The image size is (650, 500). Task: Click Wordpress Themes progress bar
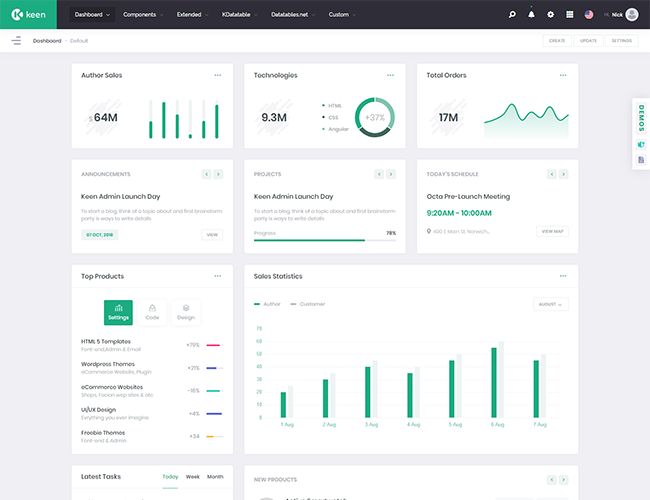coord(215,368)
